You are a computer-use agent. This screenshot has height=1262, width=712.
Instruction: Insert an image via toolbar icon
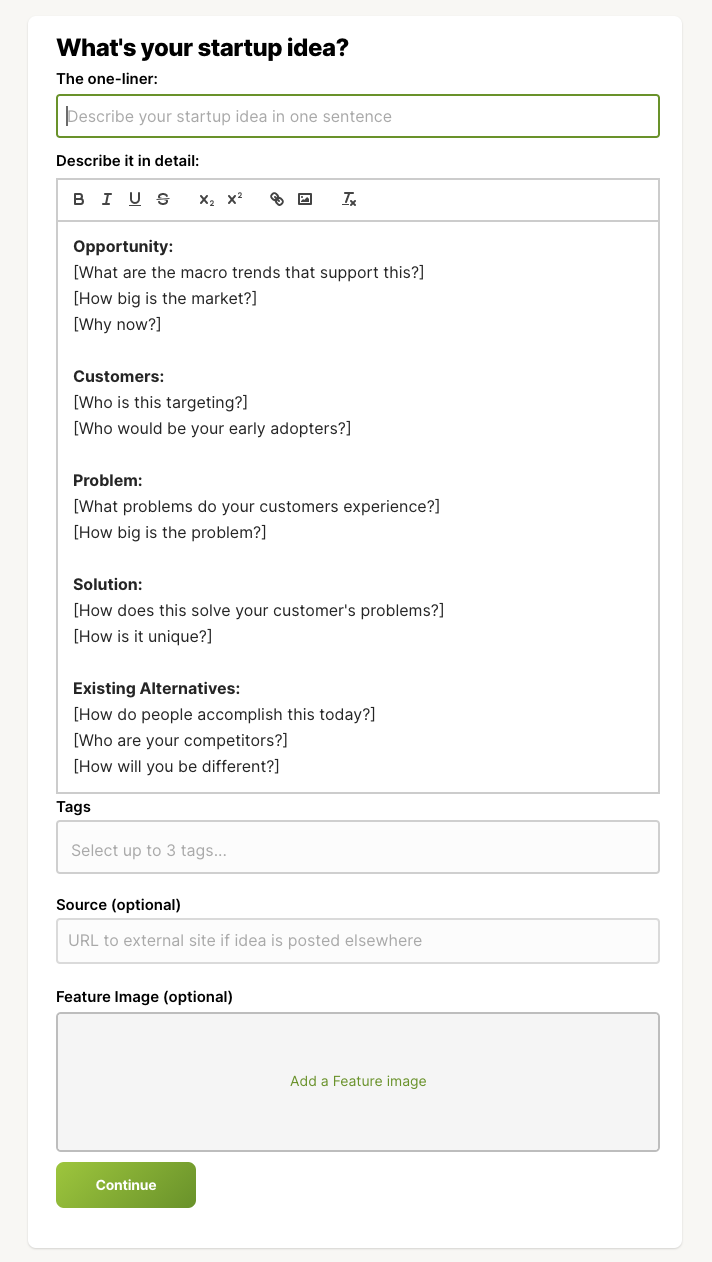pos(305,199)
